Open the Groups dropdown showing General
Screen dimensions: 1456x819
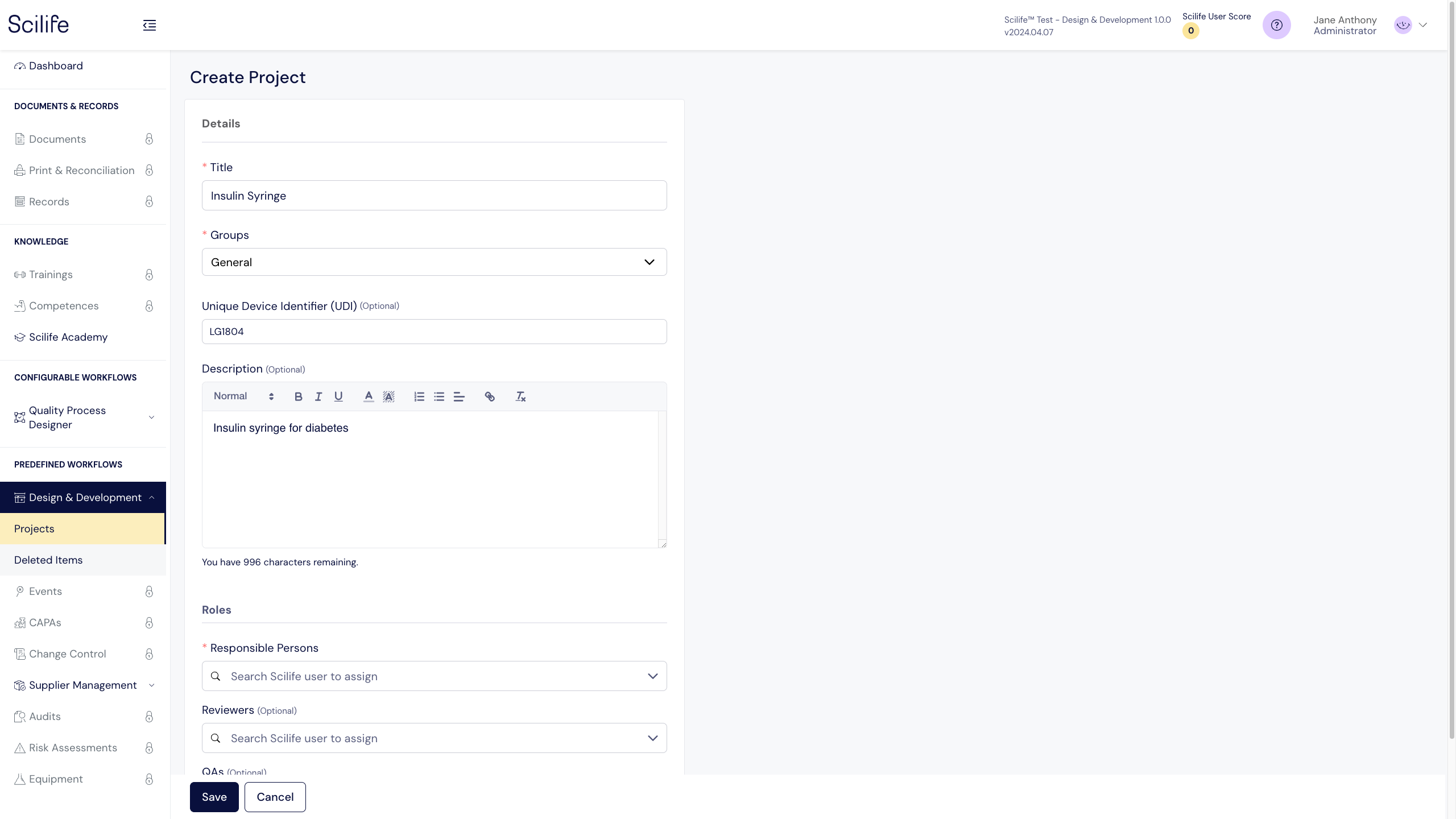click(434, 262)
